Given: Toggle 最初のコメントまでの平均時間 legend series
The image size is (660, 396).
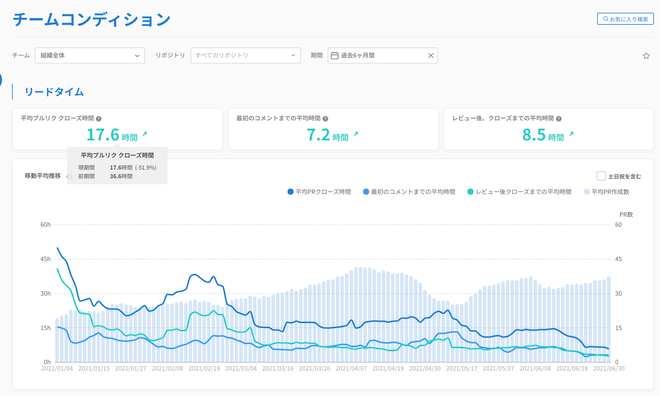Looking at the screenshot, I should pyautogui.click(x=409, y=192).
